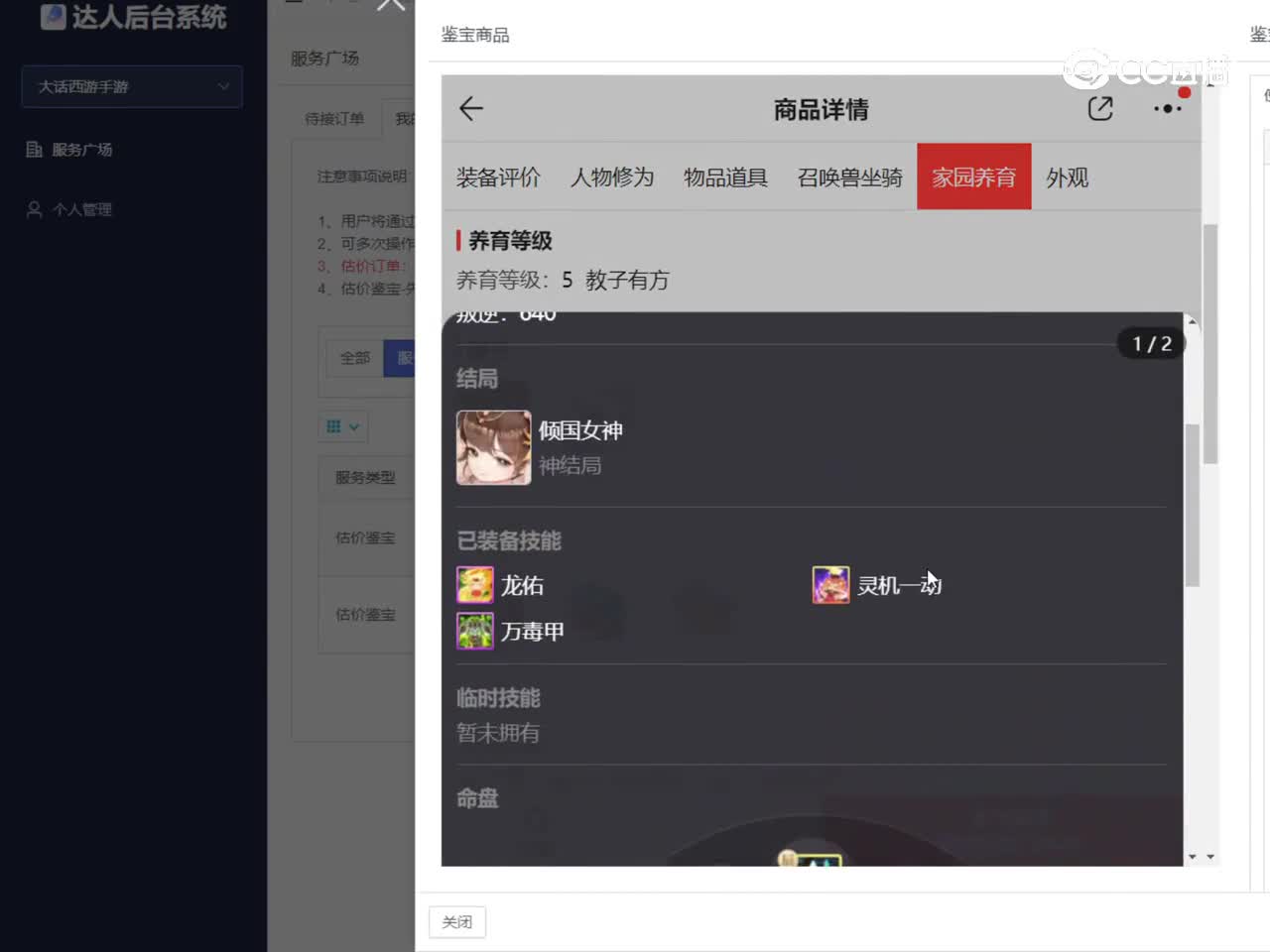The image size is (1270, 952).
Task: Switch to the 待接订单 tab
Action: tap(334, 119)
